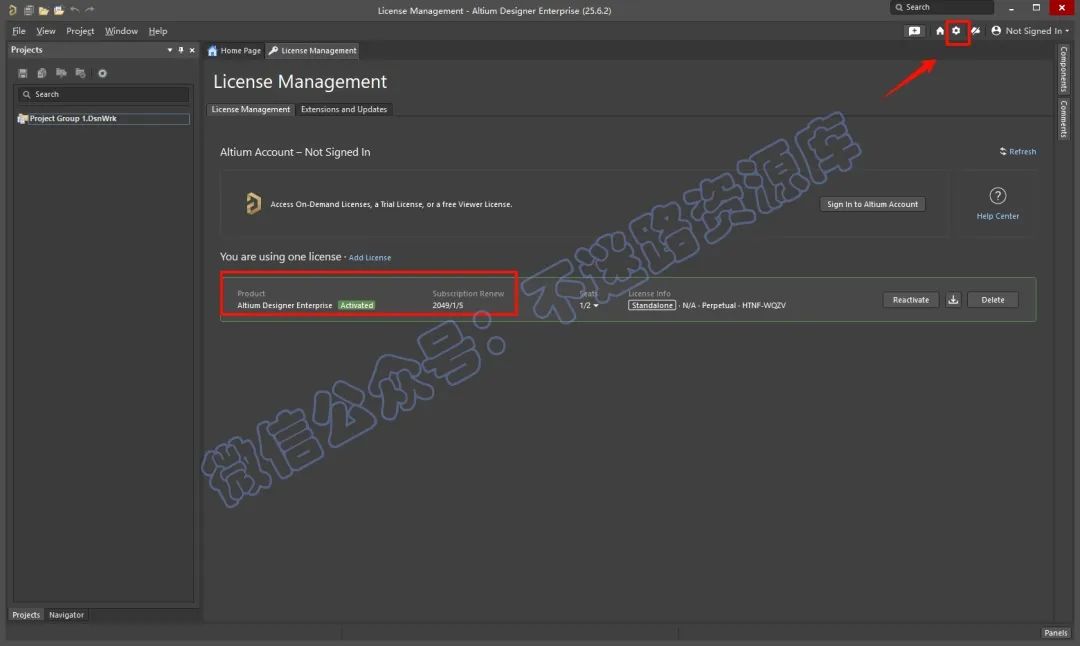The height and width of the screenshot is (646, 1080).
Task: Click the undo arrow in the title bar
Action: pyautogui.click(x=74, y=10)
